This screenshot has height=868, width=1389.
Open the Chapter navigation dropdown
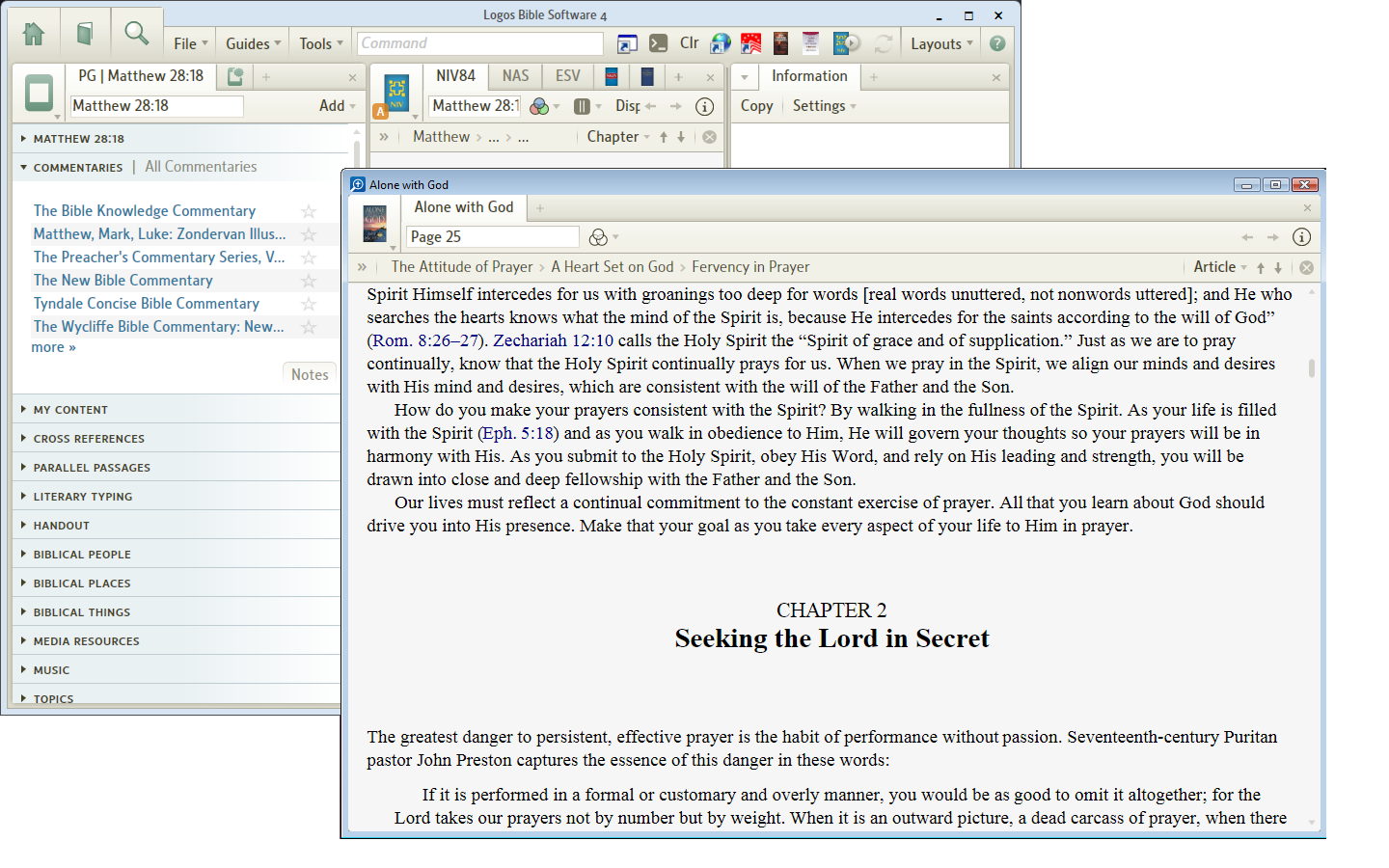pyautogui.click(x=618, y=137)
